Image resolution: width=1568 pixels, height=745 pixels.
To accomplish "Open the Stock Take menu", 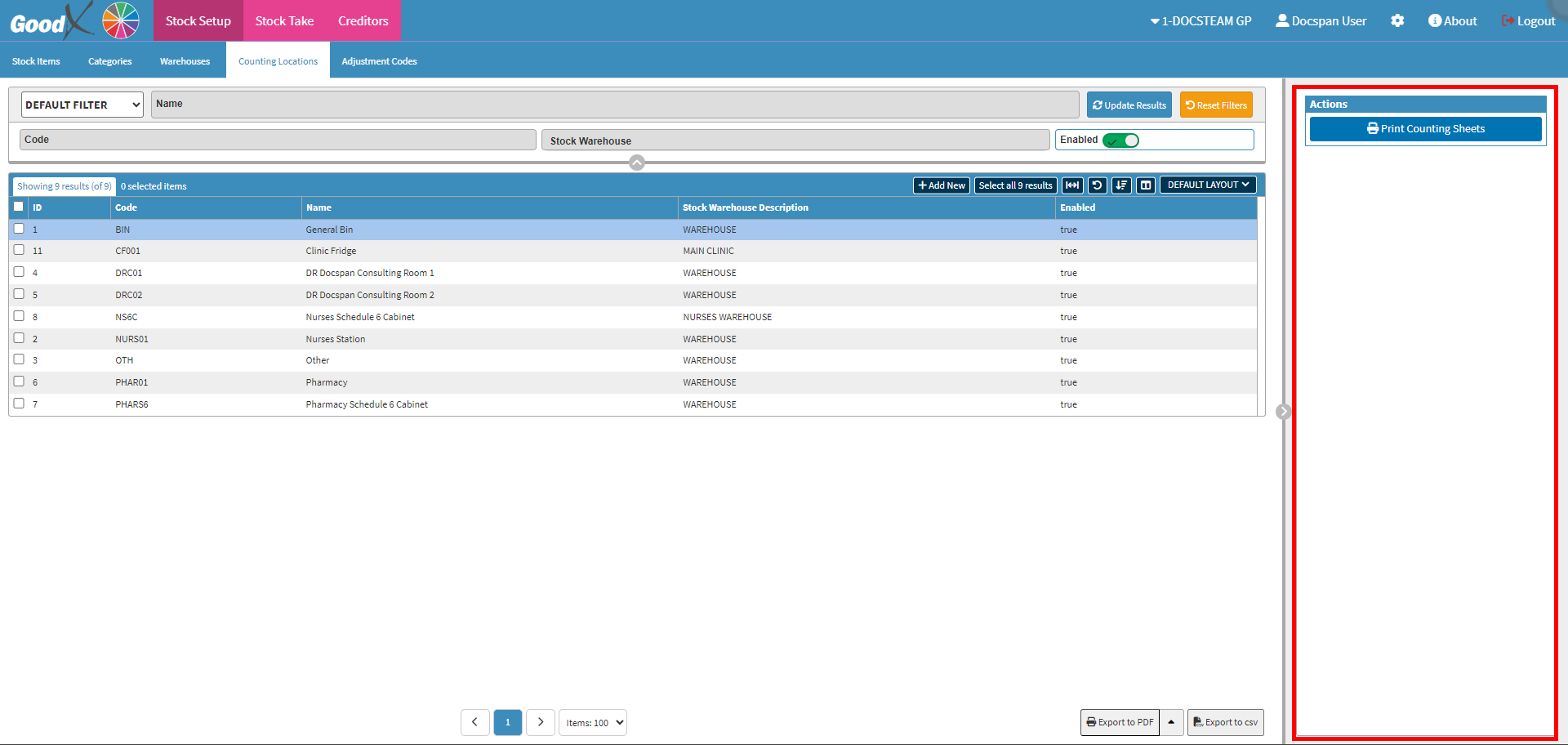I will click(x=284, y=21).
